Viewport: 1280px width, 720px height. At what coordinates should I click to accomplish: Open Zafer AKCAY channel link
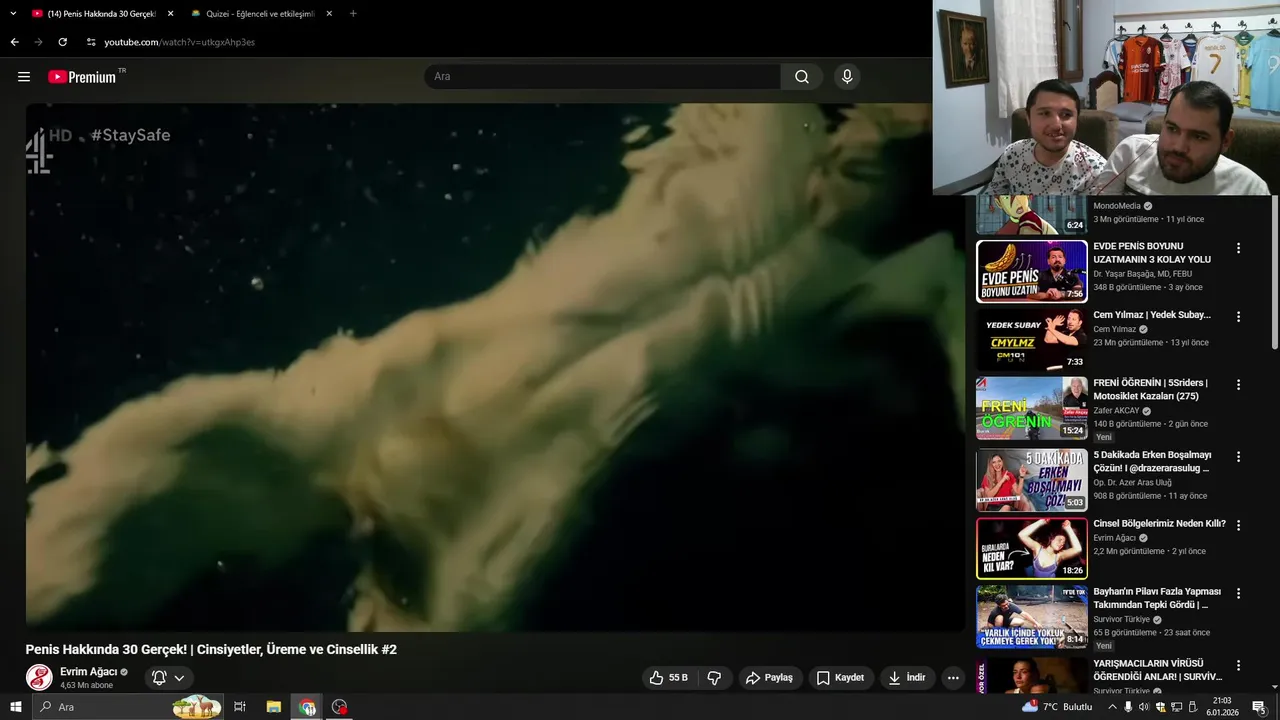pyautogui.click(x=1116, y=411)
